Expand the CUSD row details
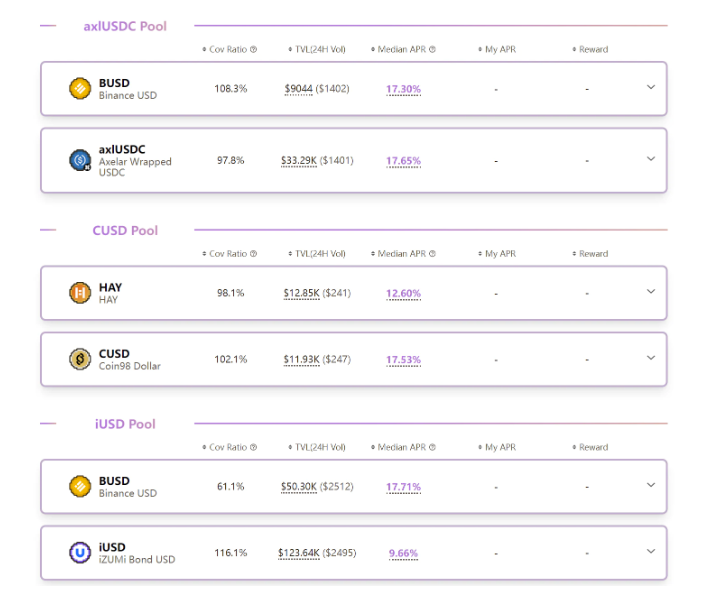Image resolution: width=701 pixels, height=598 pixels. pos(651,358)
